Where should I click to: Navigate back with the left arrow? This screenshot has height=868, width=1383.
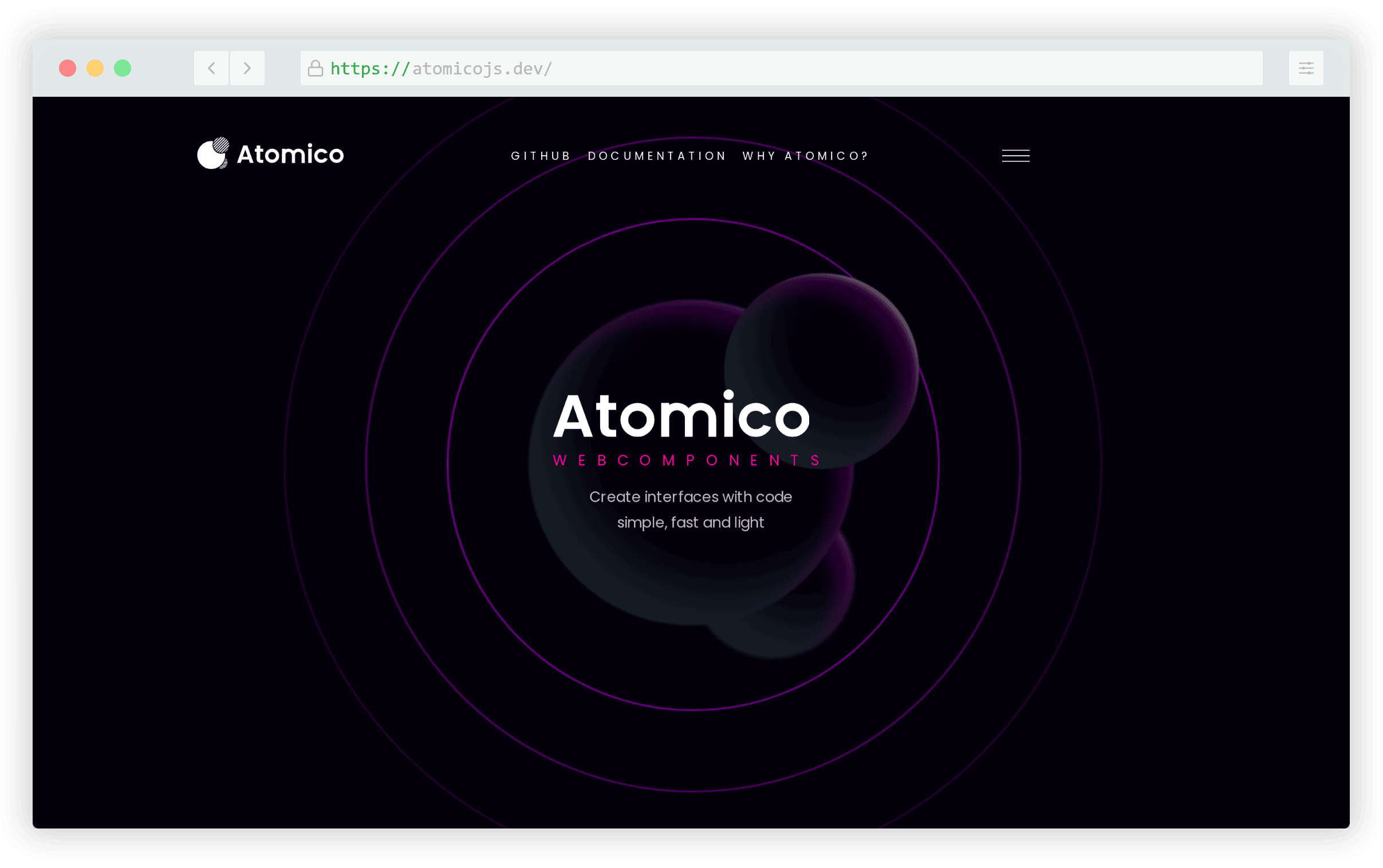211,68
